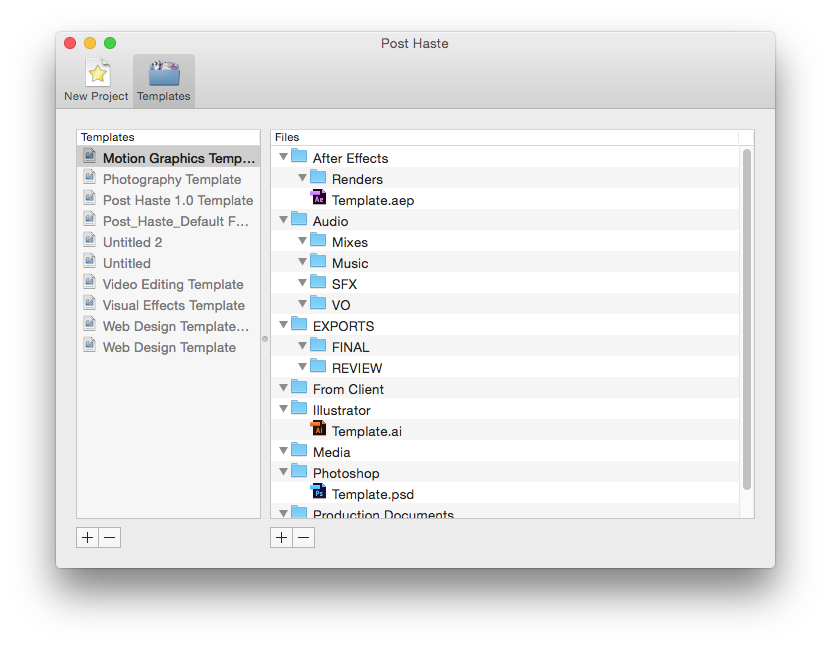Add a new file with plus button
831x648 pixels.
coord(281,537)
